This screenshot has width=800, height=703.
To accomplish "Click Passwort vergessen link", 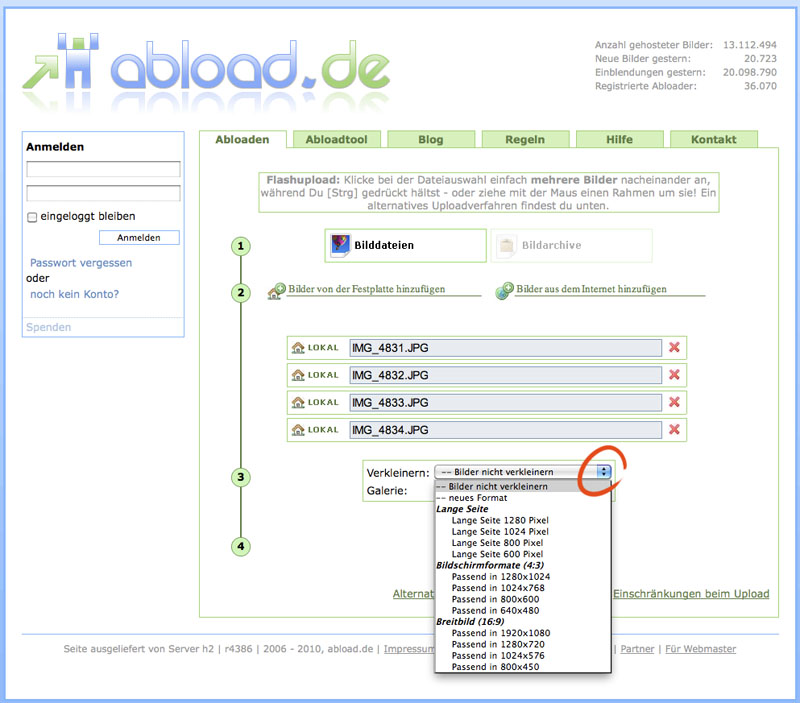I will [x=81, y=263].
